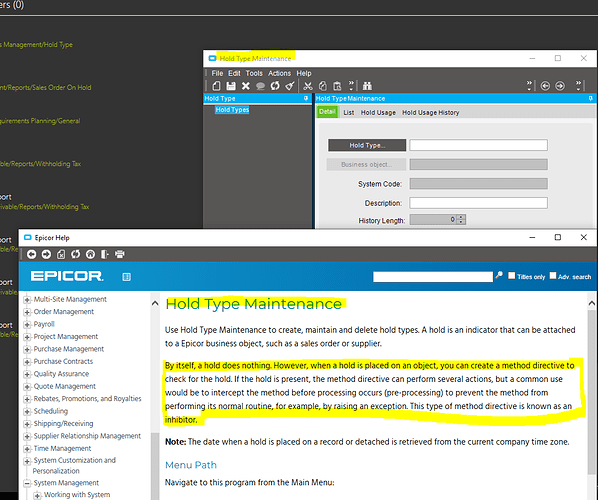Switch to the Hold Usage History tab

tap(431, 113)
